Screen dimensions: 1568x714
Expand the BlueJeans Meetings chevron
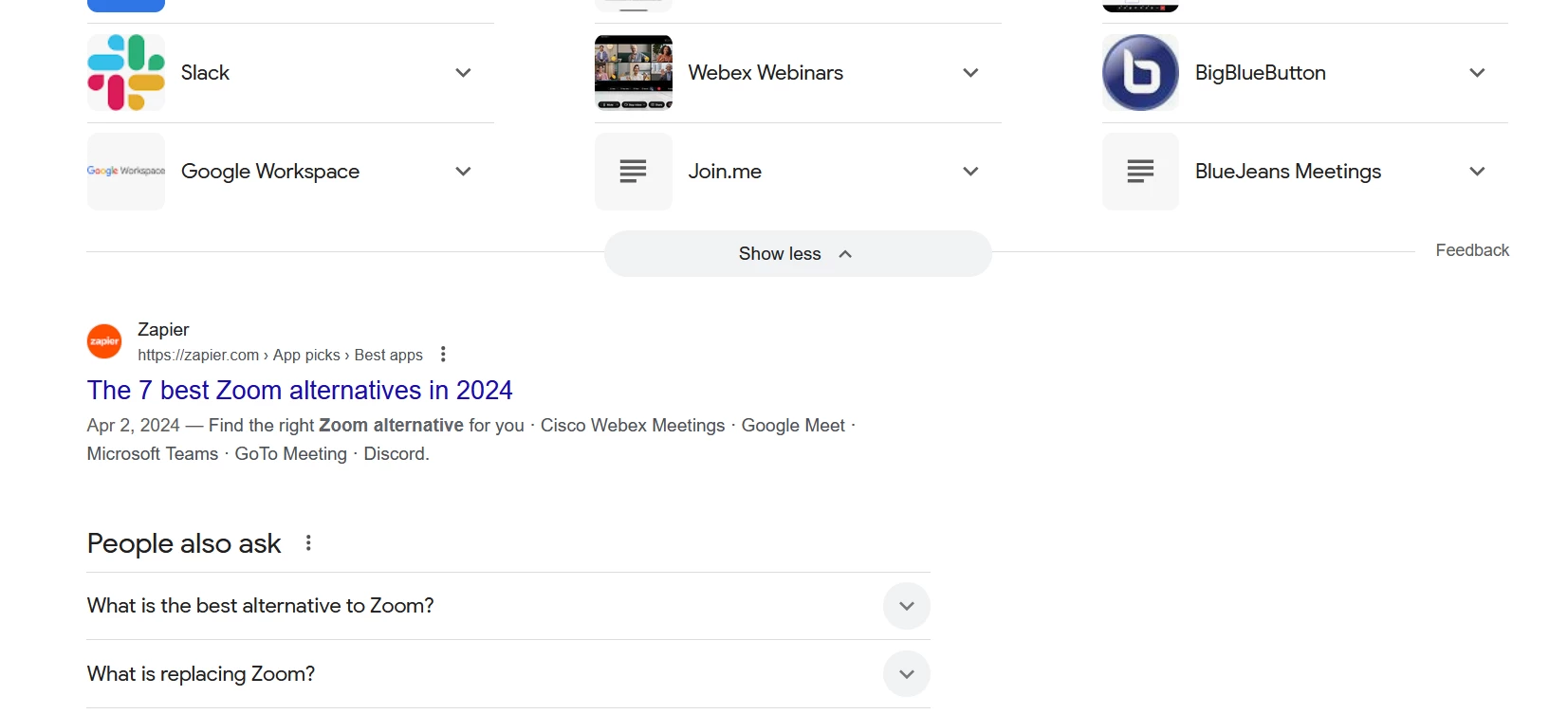[x=1477, y=172]
